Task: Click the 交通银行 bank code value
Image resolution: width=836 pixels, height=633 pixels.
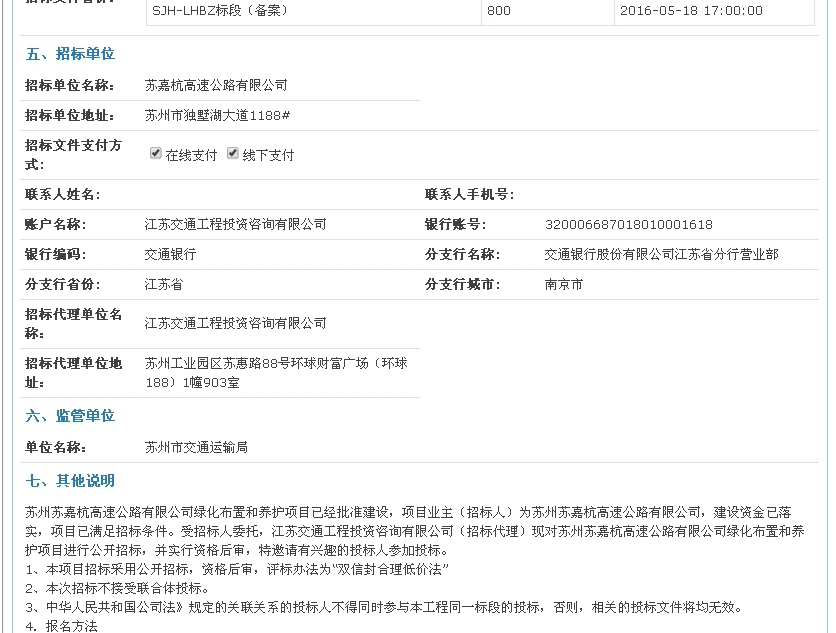Action: coord(170,254)
